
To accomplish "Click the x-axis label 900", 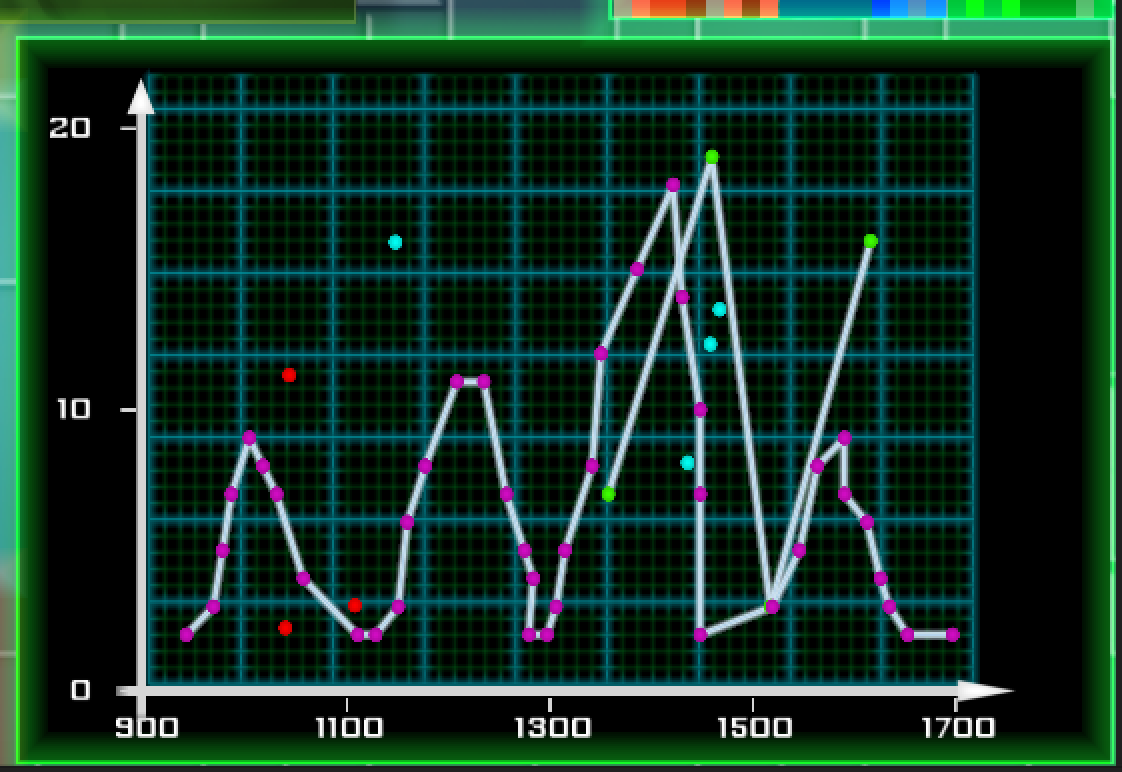I will tap(147, 728).
